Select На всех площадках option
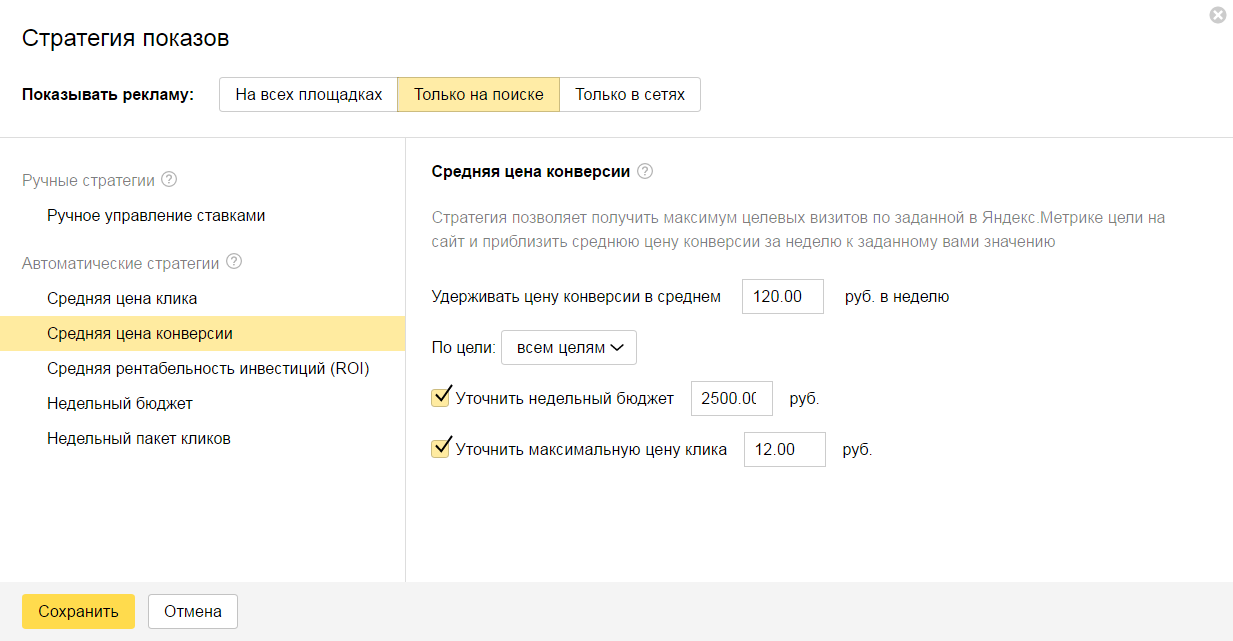Image resolution: width=1233 pixels, height=641 pixels. (x=309, y=95)
